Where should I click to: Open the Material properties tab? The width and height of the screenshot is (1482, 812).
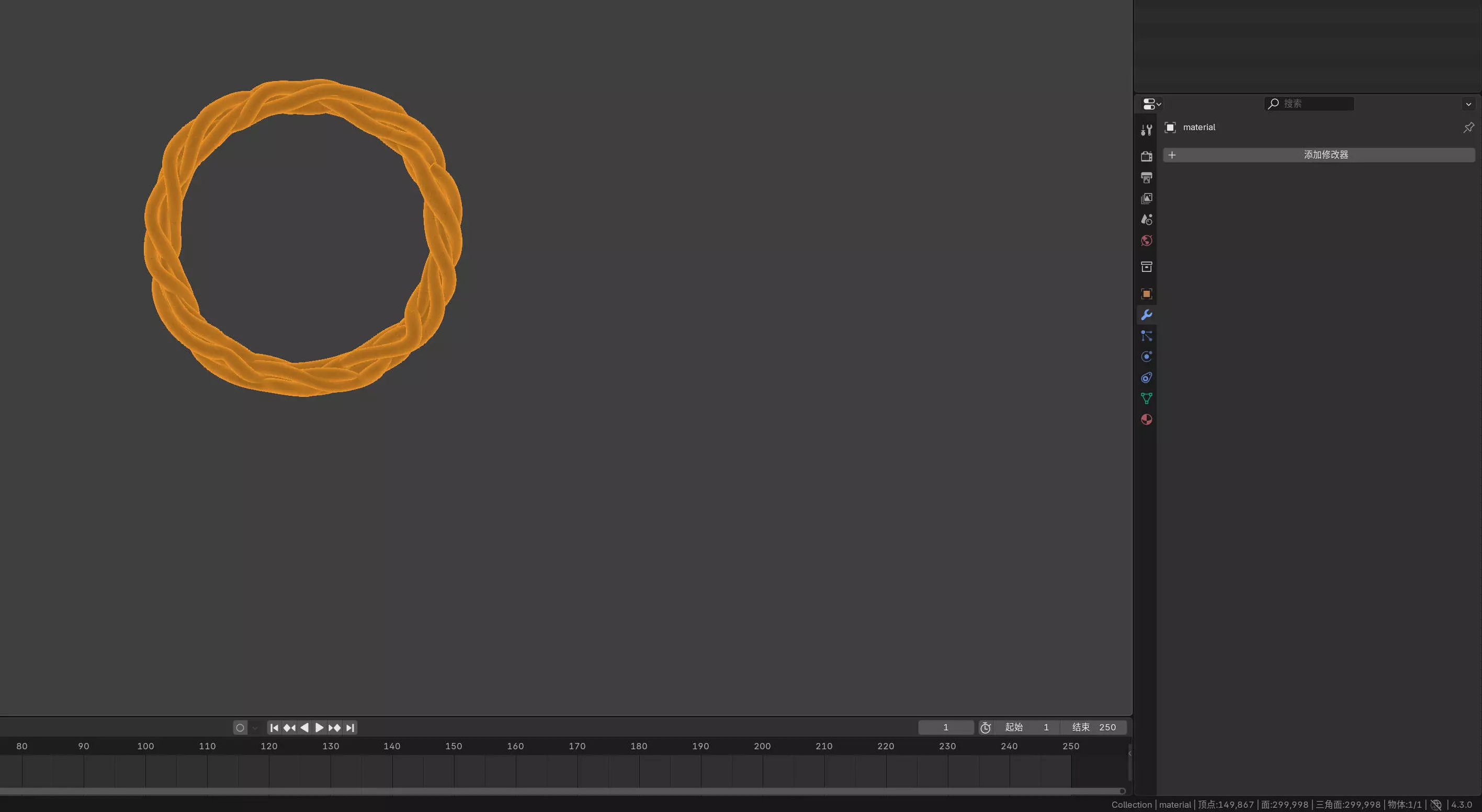click(1146, 420)
